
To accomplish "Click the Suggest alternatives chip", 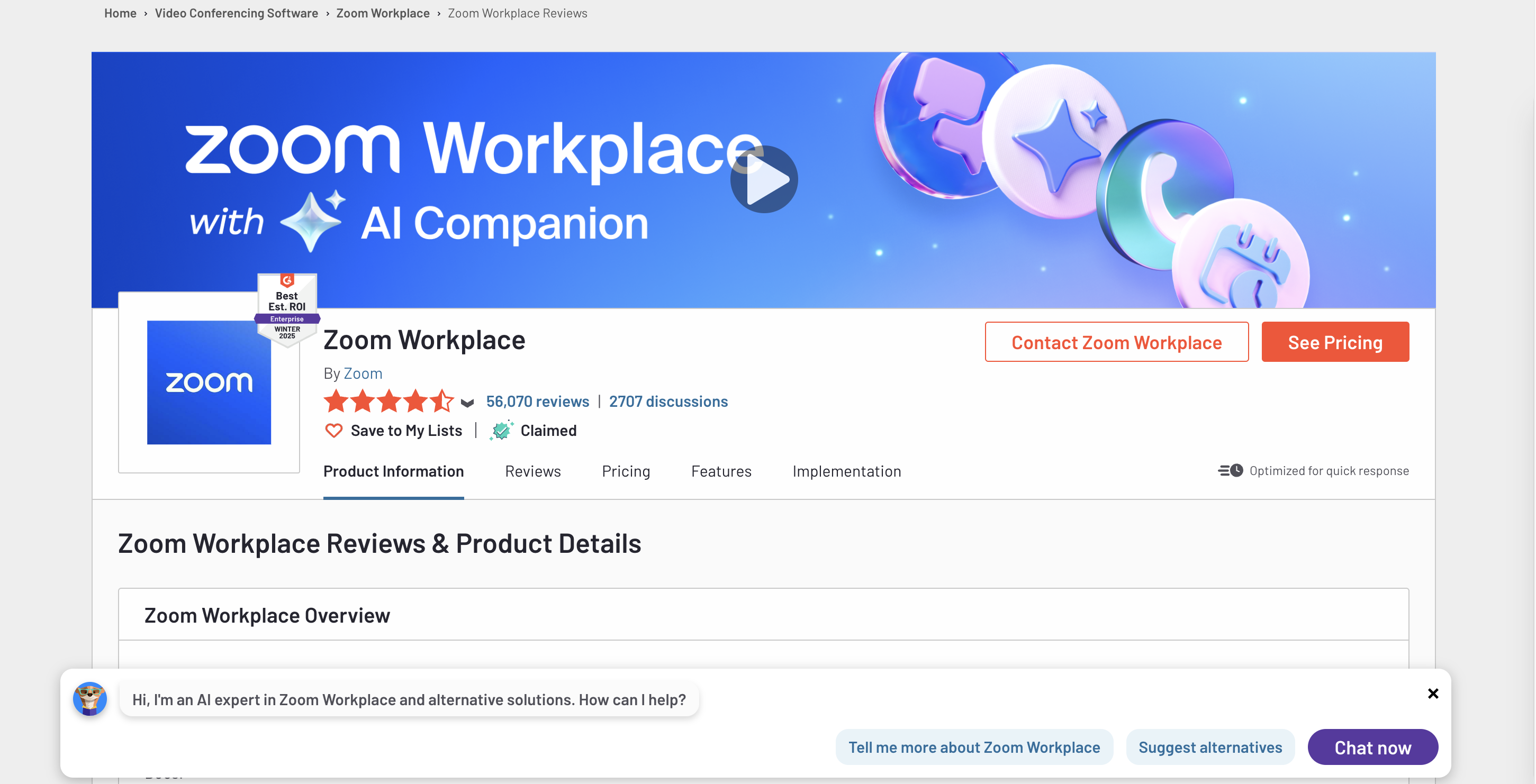I will coord(1210,747).
